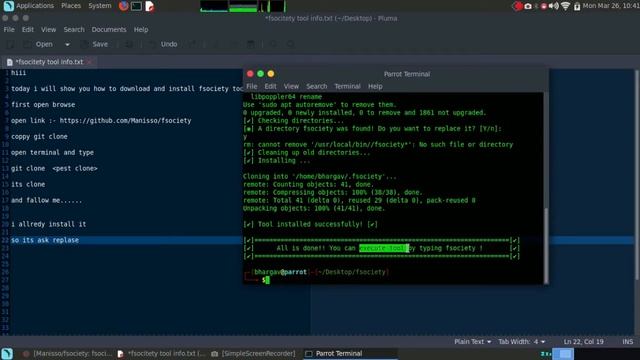Image resolution: width=640 pixels, height=360 pixels.
Task: Click the New document toolbar icon in Pluma
Action: [x=11, y=44]
